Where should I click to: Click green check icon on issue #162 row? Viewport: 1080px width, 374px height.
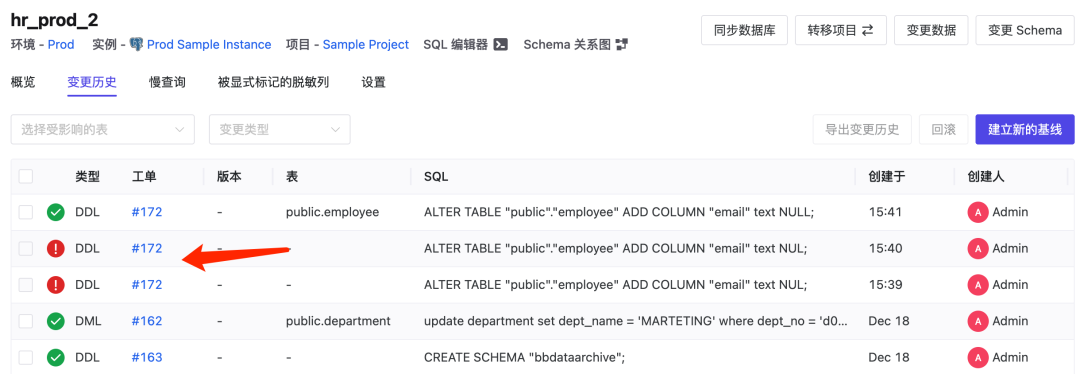coord(56,321)
